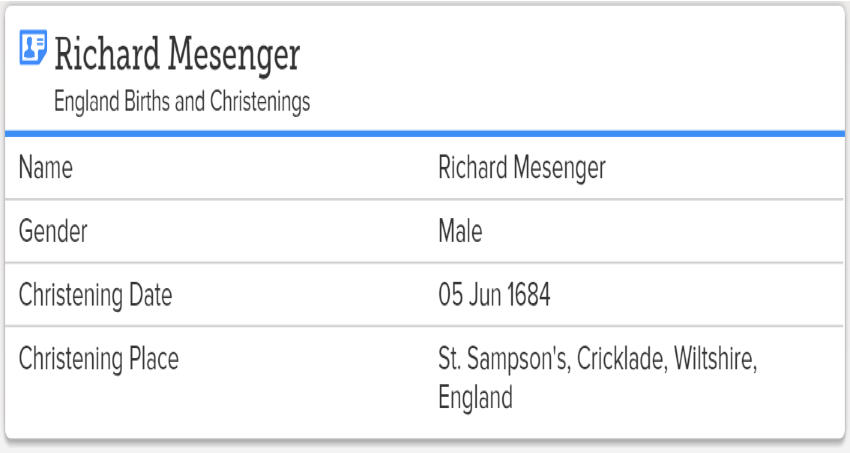Click the Gender row label
Screen dimensions: 850x453
[53, 231]
